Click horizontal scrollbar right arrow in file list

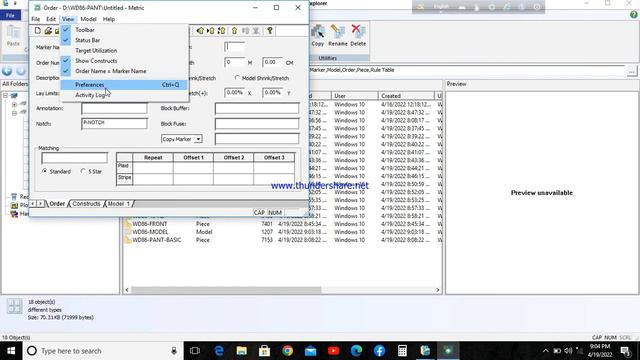coord(438,290)
